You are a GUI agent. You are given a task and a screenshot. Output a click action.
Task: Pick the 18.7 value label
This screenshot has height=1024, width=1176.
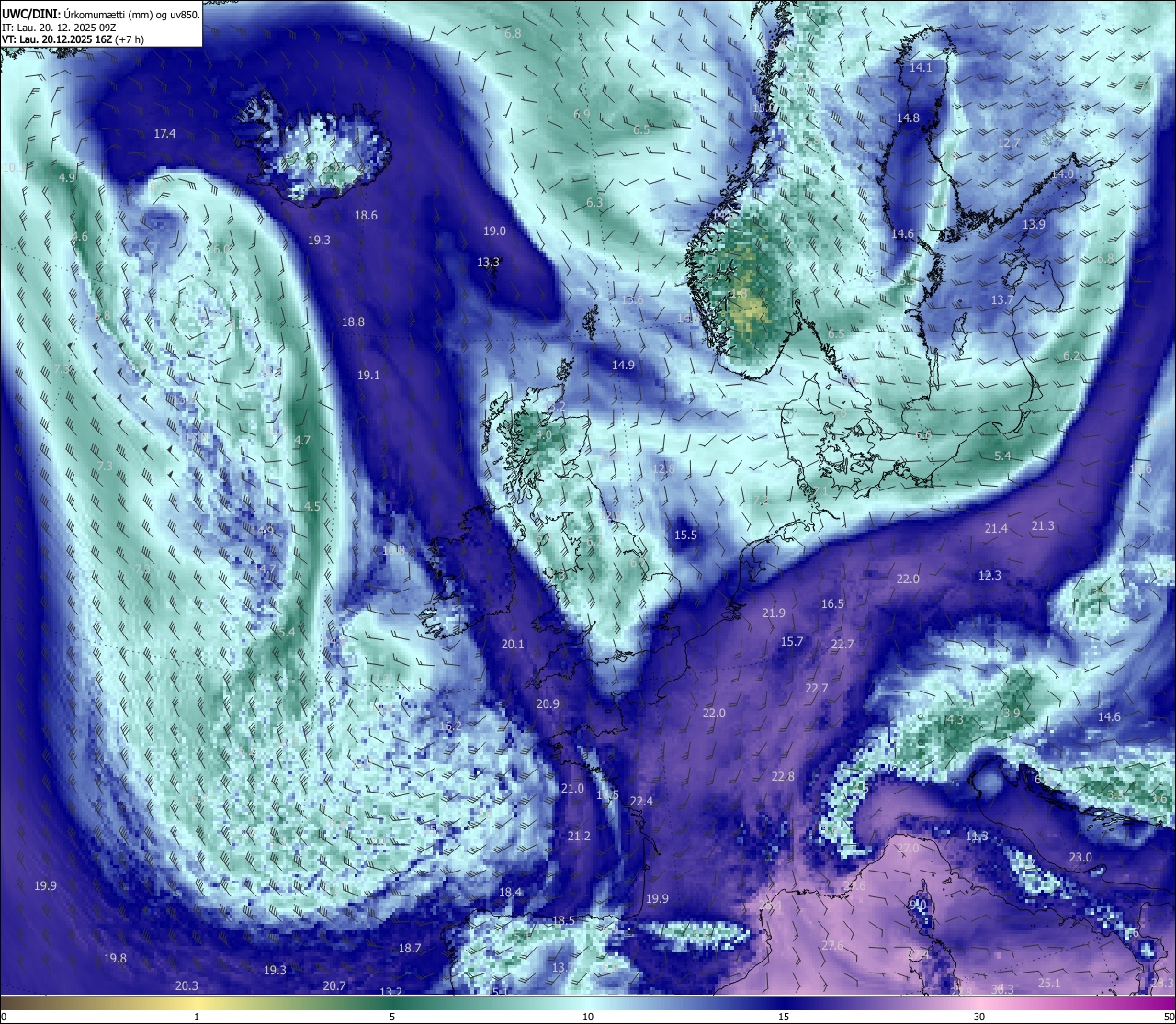click(x=410, y=949)
